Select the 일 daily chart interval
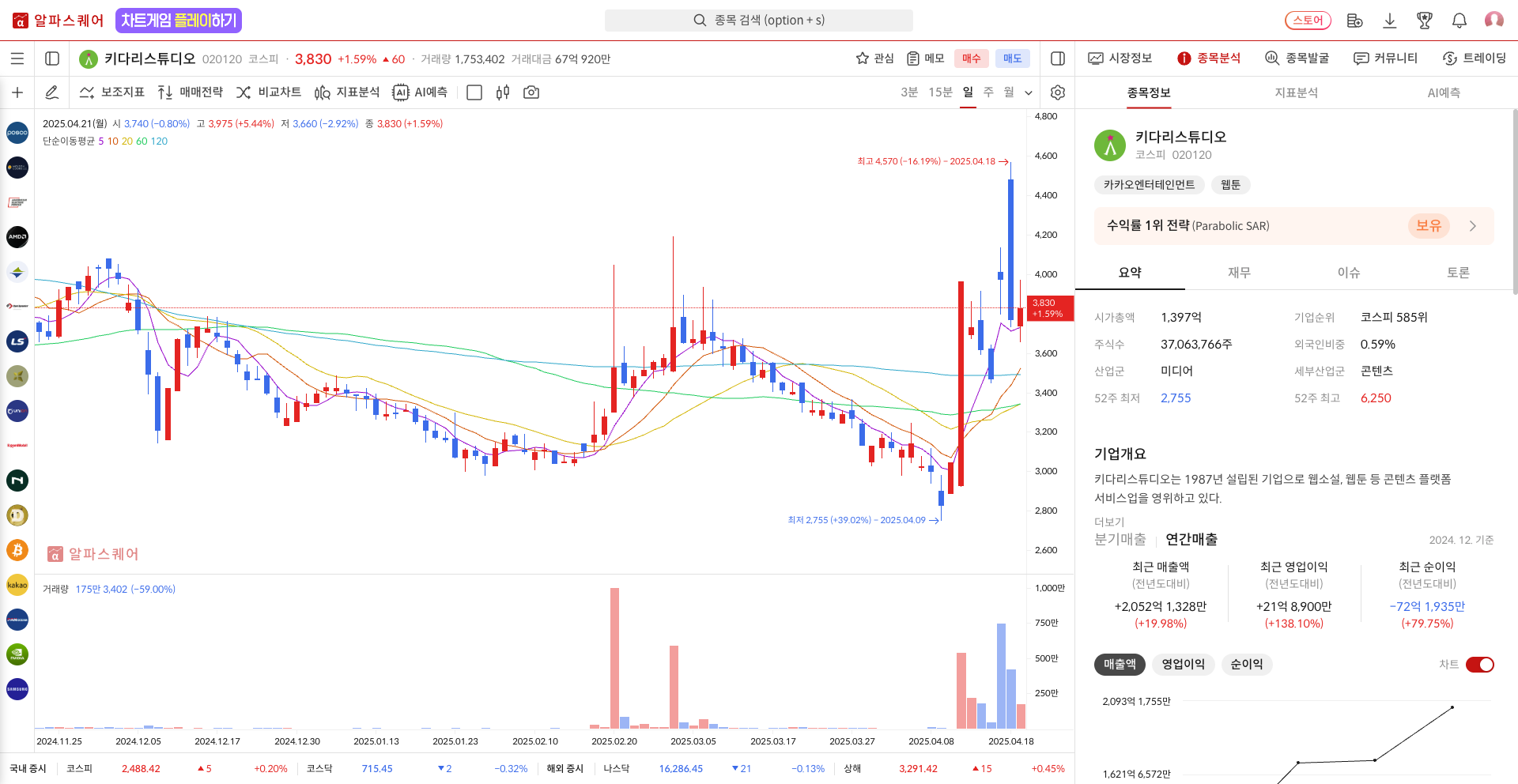The height and width of the screenshot is (784, 1518). coord(968,92)
